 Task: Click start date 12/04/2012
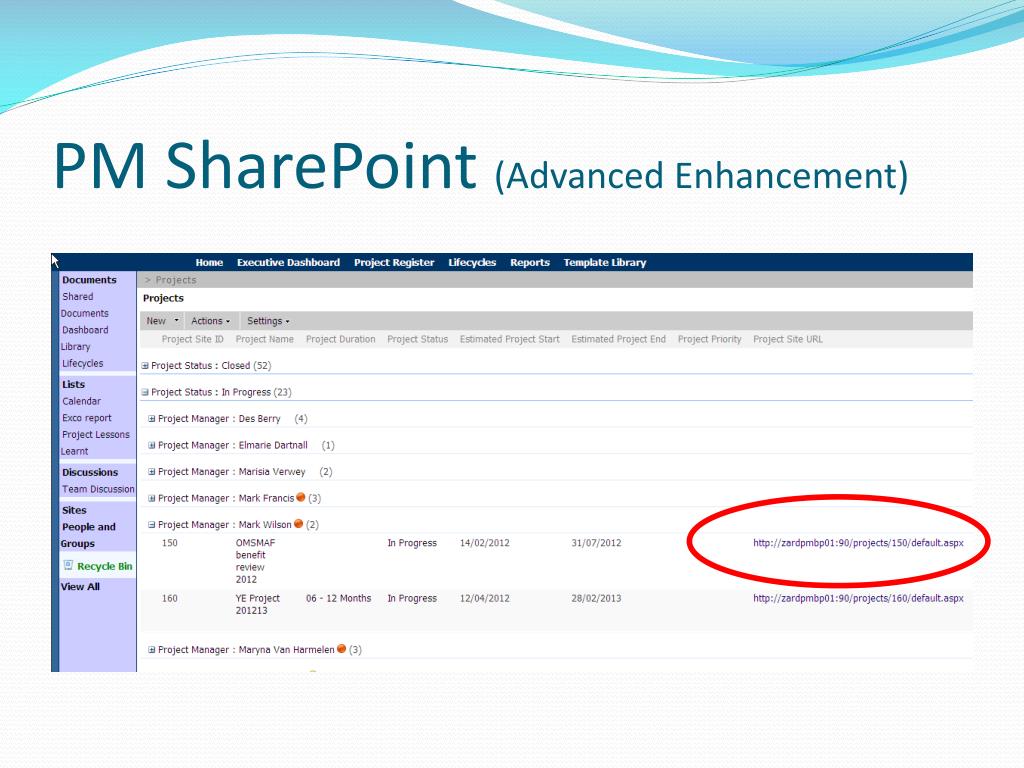pos(485,598)
